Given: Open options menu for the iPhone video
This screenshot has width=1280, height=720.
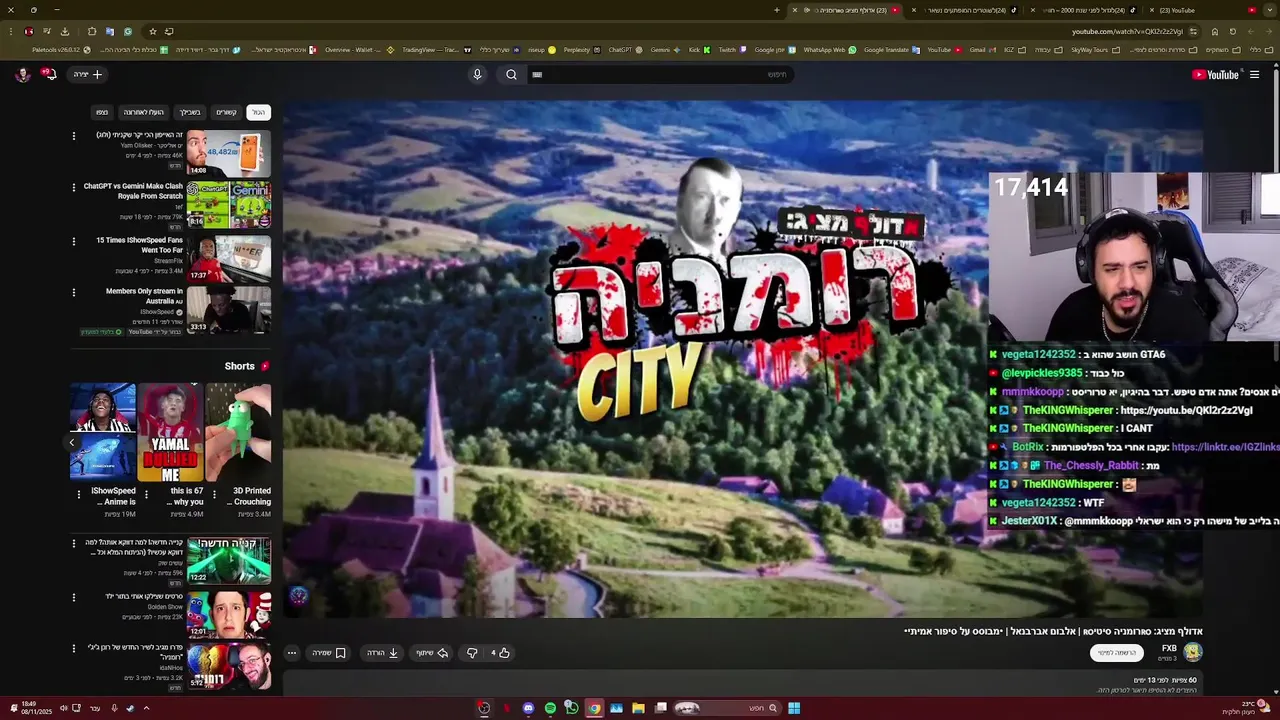Looking at the screenshot, I should click(73, 136).
